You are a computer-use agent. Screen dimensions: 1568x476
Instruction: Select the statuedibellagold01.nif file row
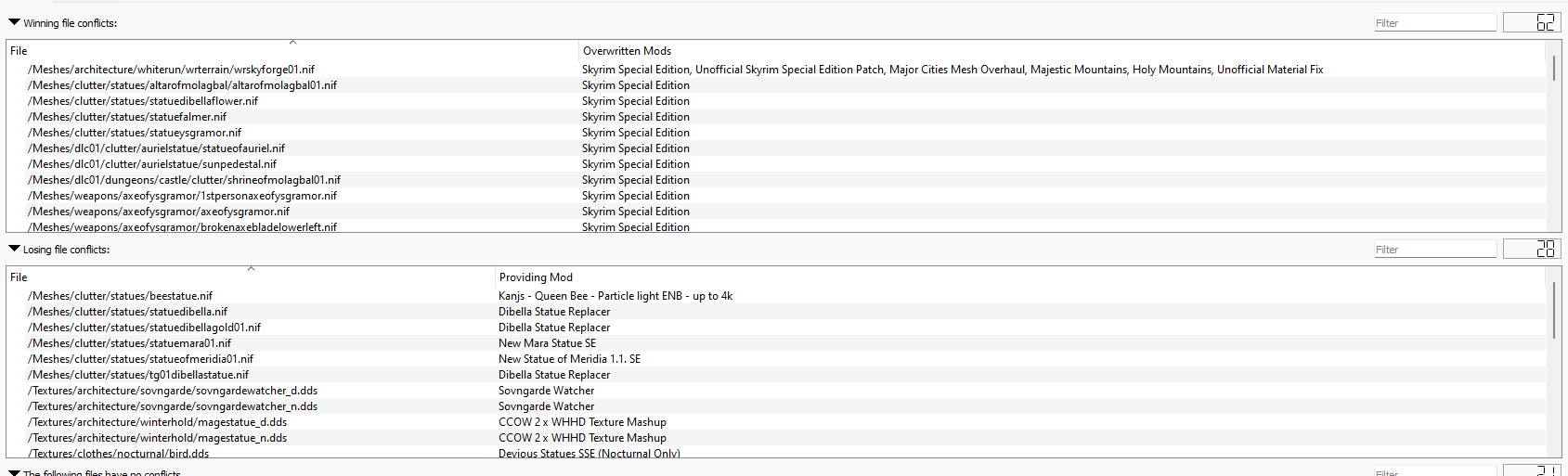776,328
